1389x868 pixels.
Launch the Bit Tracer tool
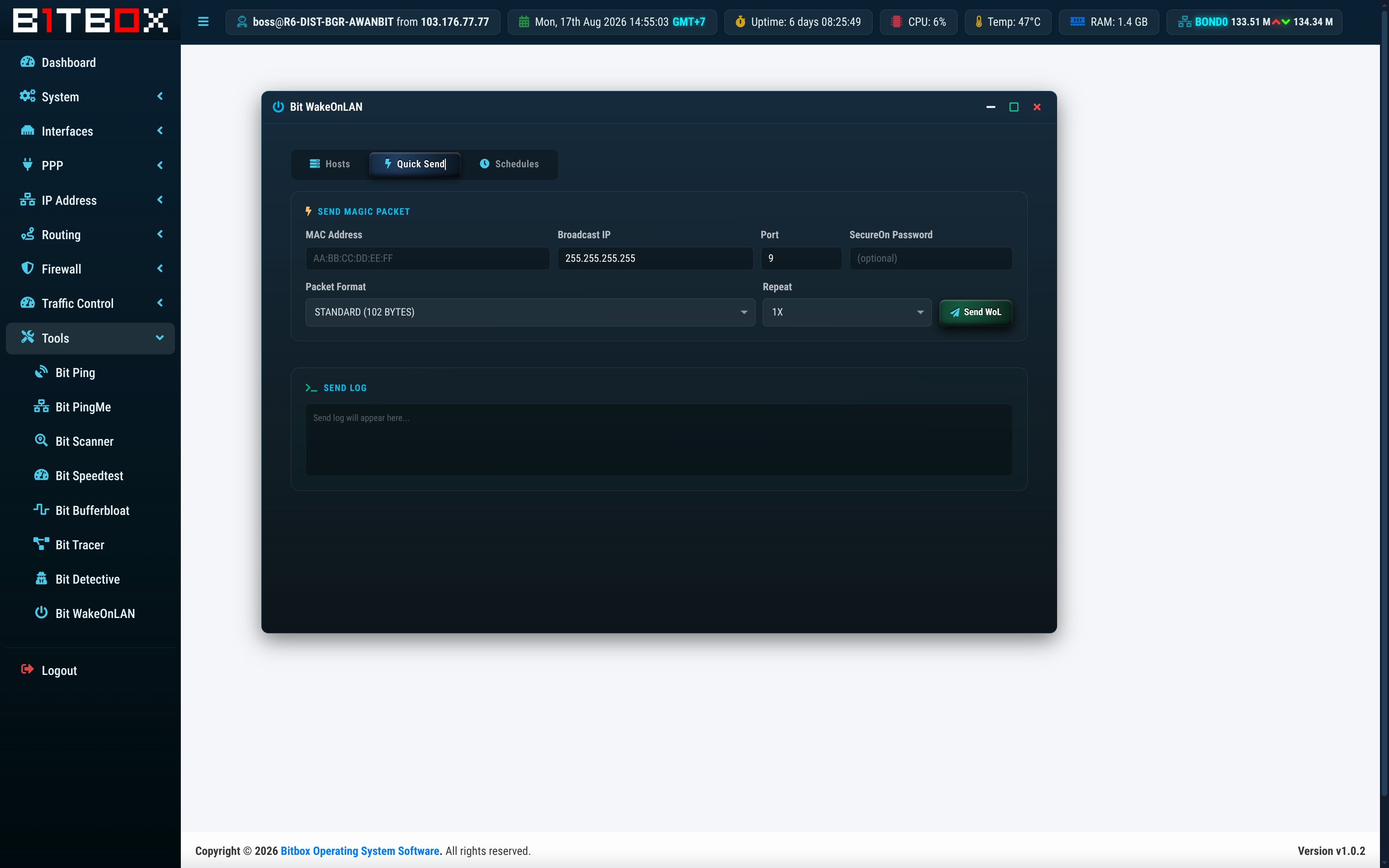point(90,545)
